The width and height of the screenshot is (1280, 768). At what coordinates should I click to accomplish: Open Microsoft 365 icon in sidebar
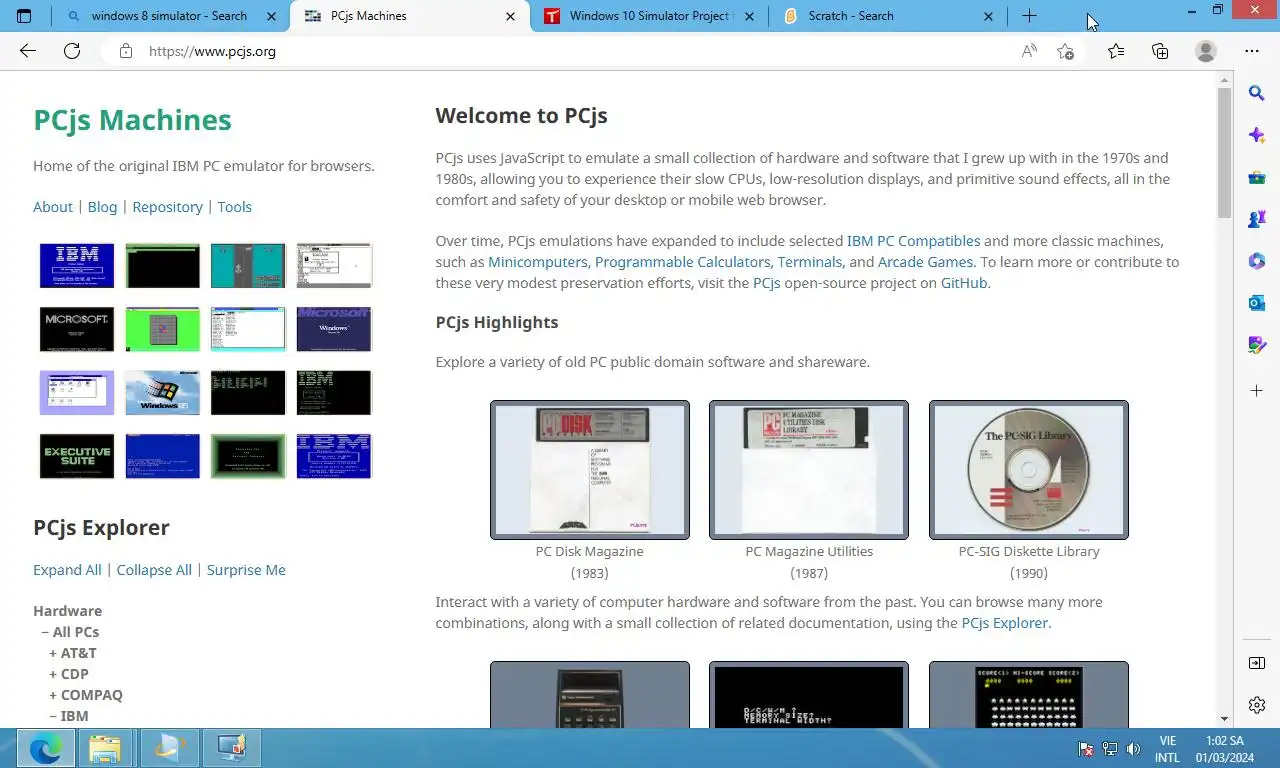point(1257,261)
